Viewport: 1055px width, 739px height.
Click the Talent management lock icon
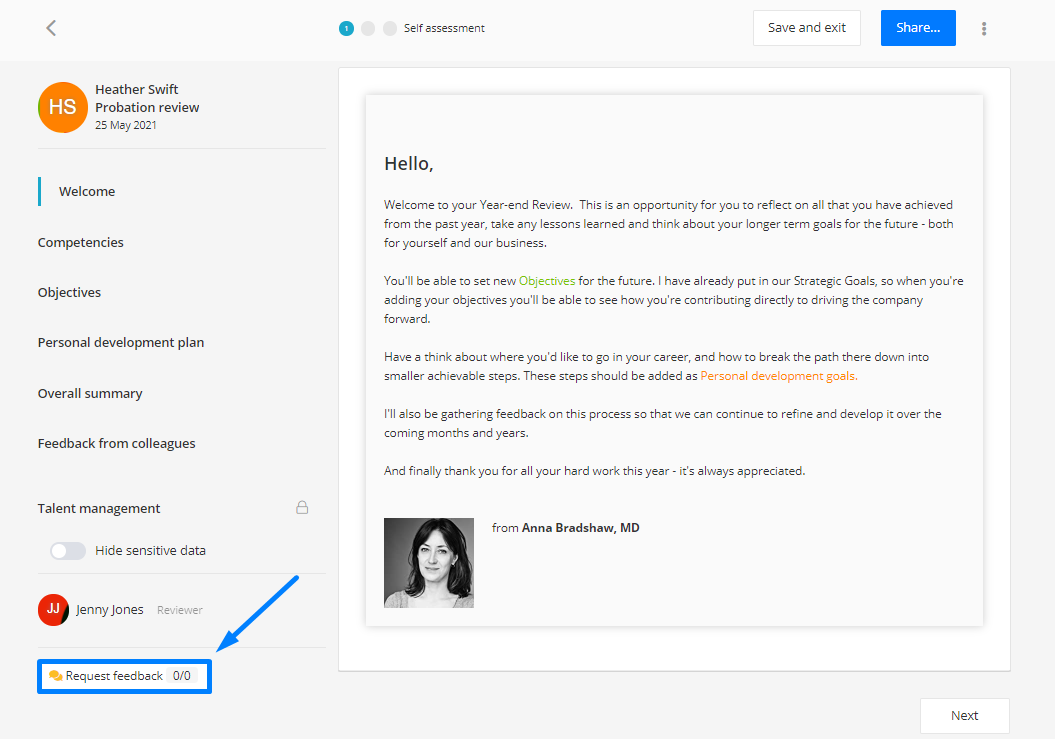302,507
